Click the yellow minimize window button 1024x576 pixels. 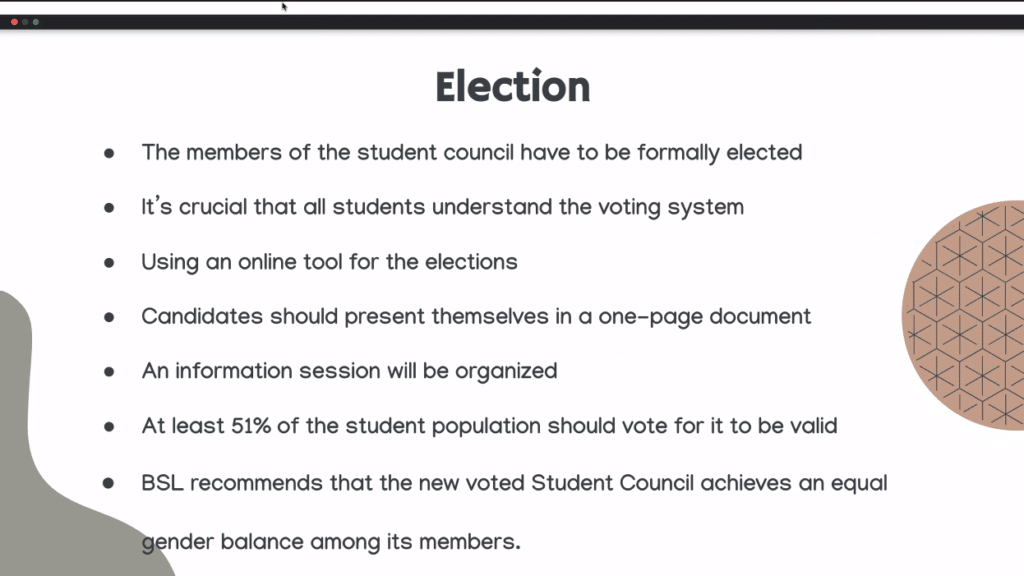(x=26, y=22)
